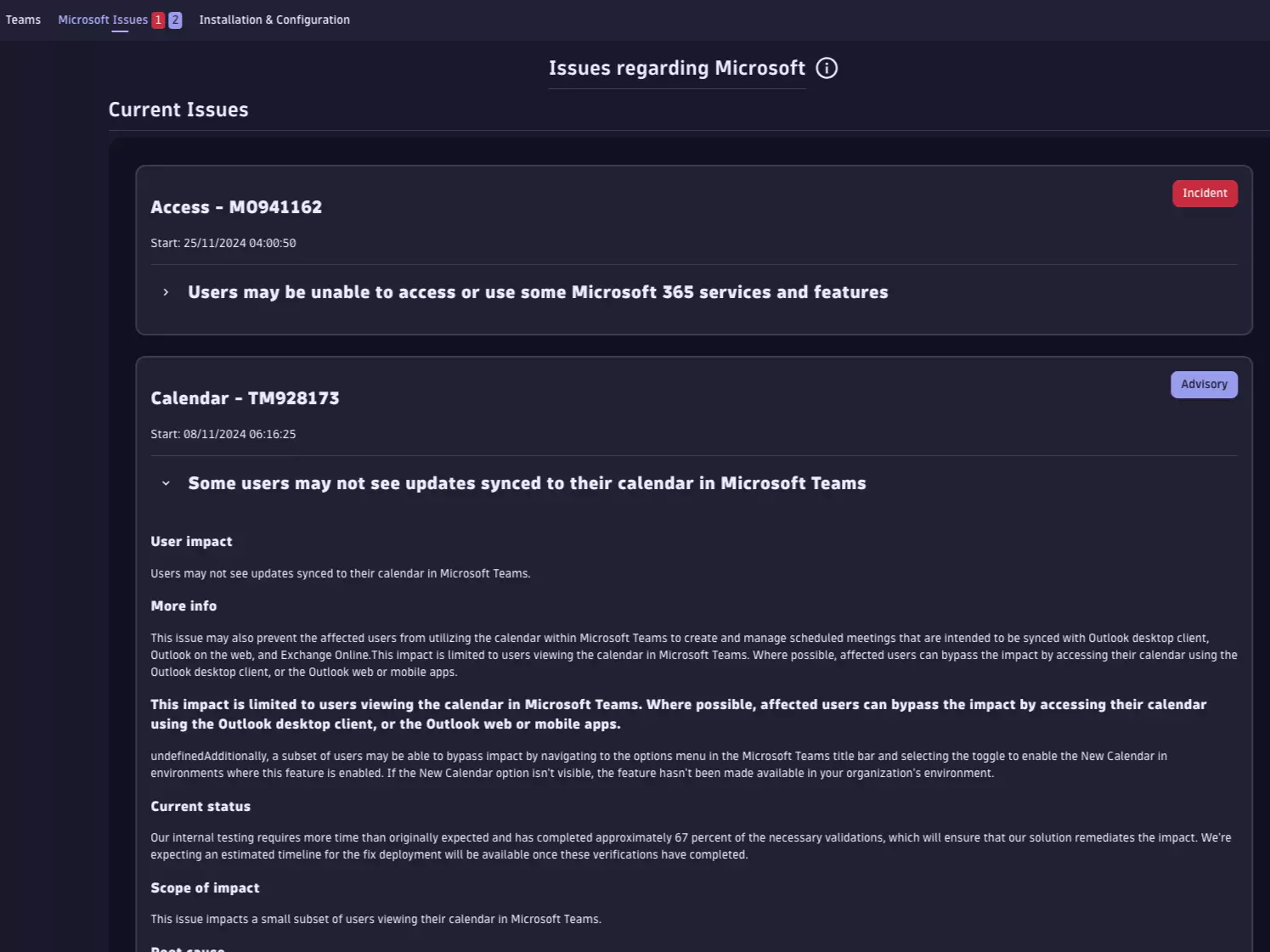The height and width of the screenshot is (952, 1270).
Task: Click the 'Current Issues' heading
Action: pos(178,109)
